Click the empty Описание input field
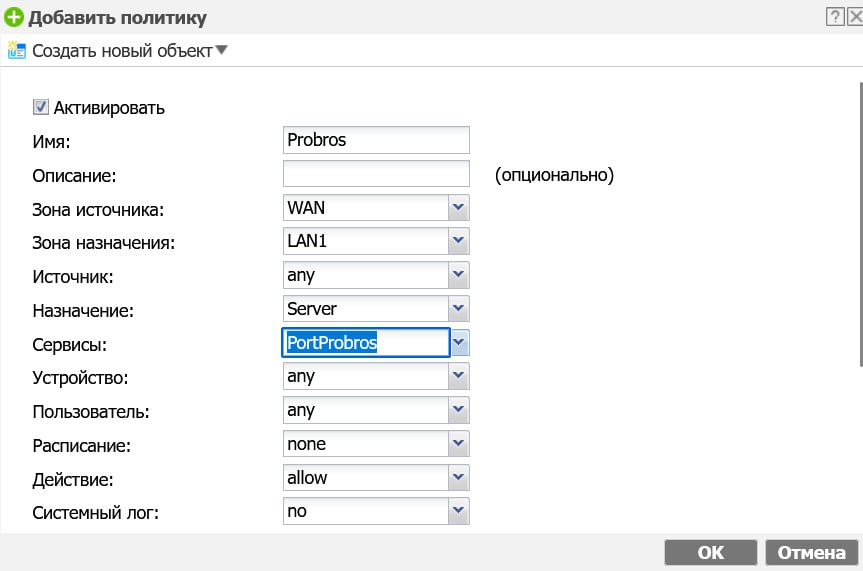Image resolution: width=863 pixels, height=571 pixels. (x=376, y=174)
